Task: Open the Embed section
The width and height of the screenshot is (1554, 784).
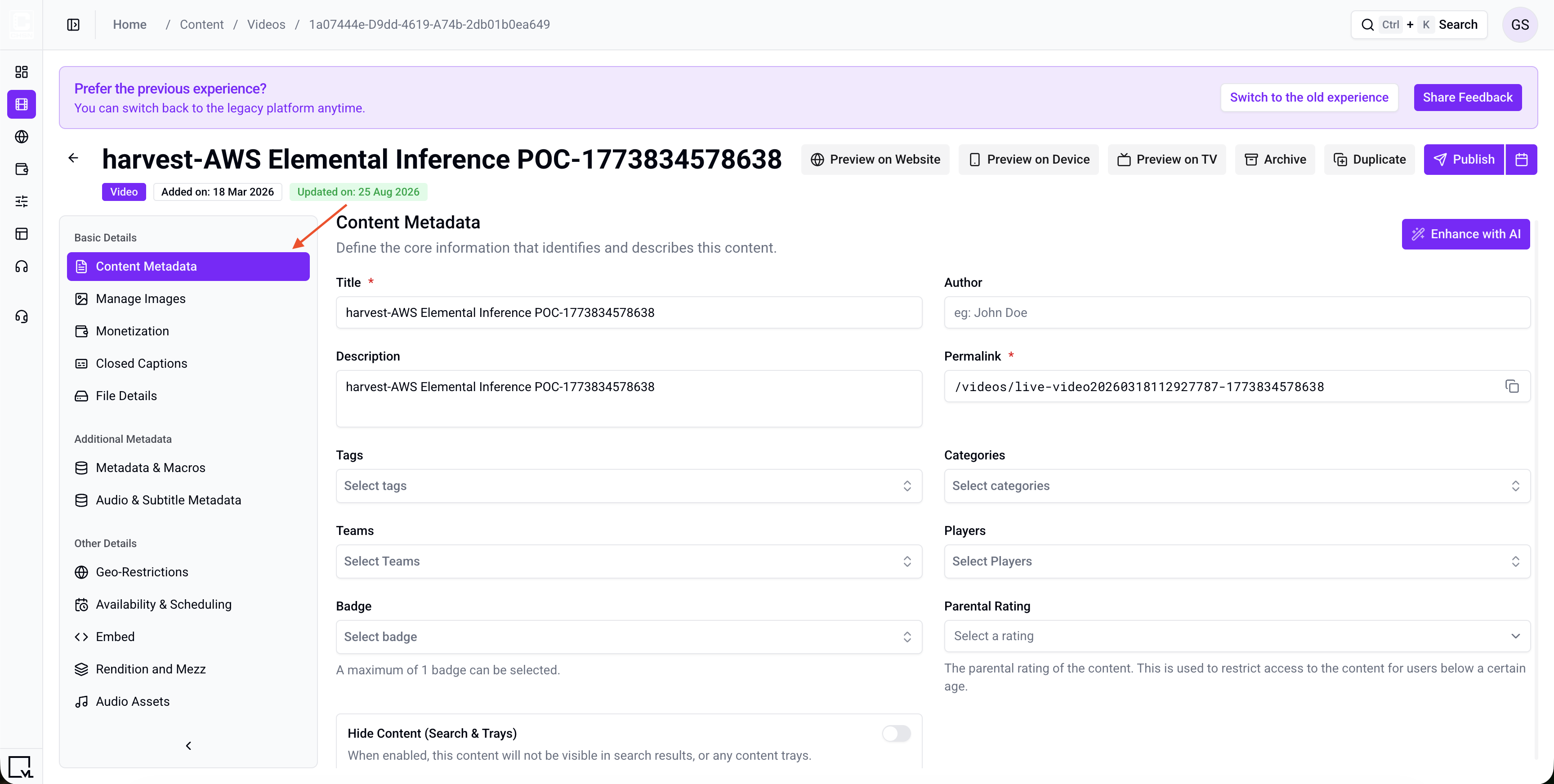Action: 188,636
